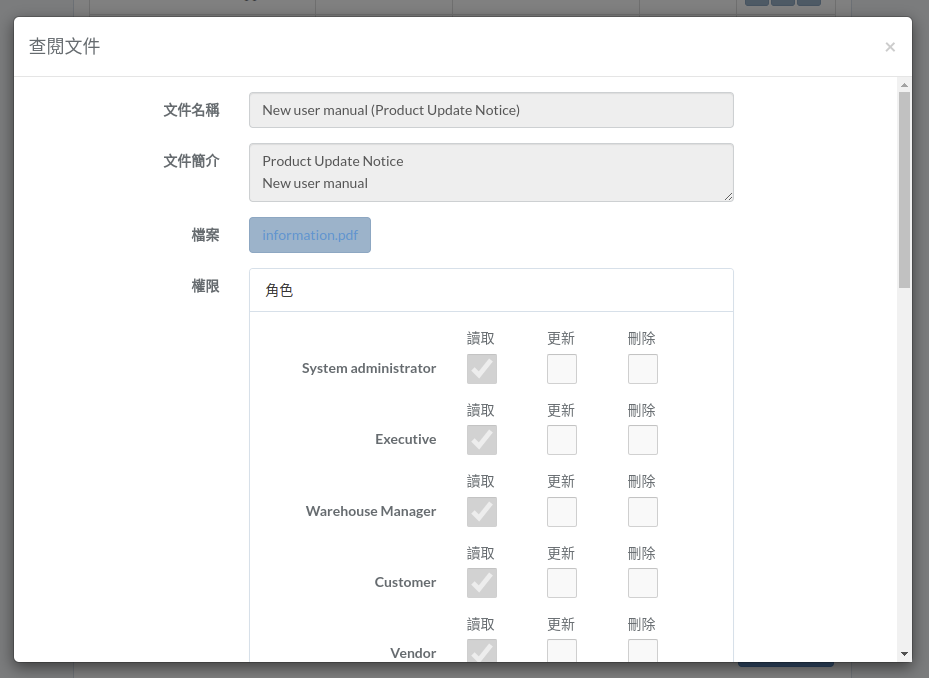Viewport: 929px width, 678px height.
Task: Toggle 讀取 checkbox for Warehouse Manager
Action: [482, 511]
